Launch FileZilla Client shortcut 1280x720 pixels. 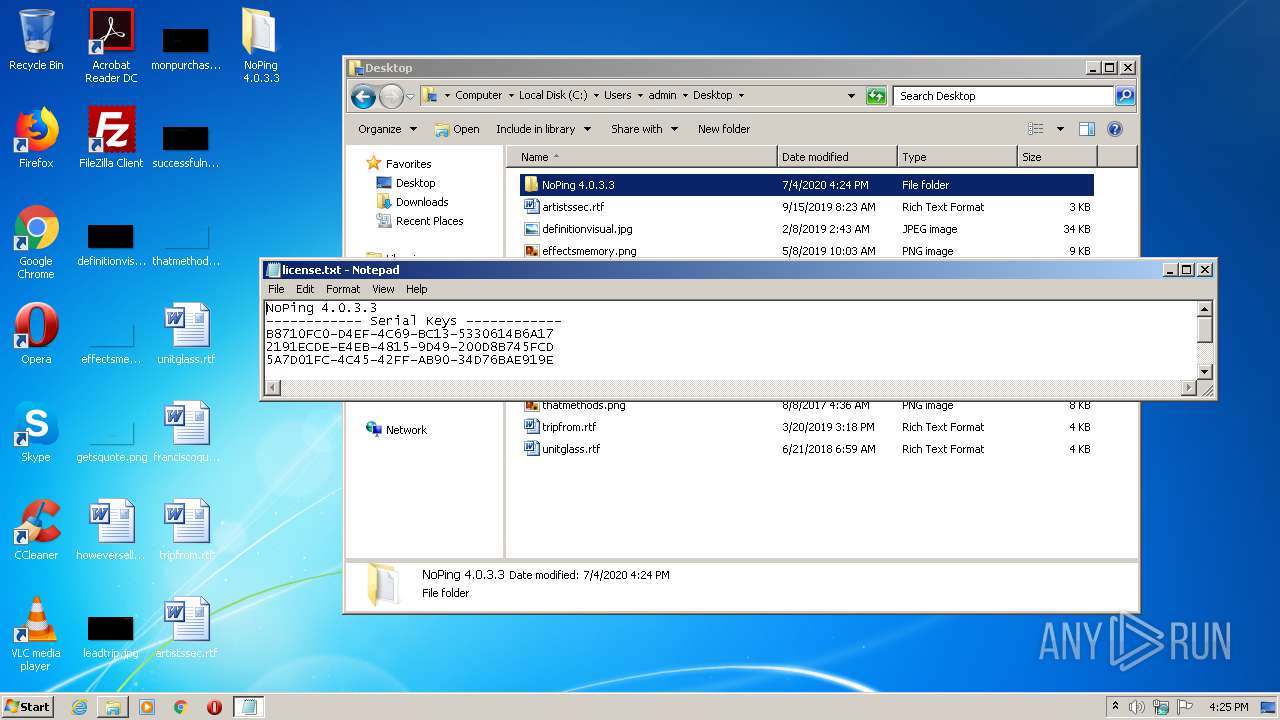point(111,138)
